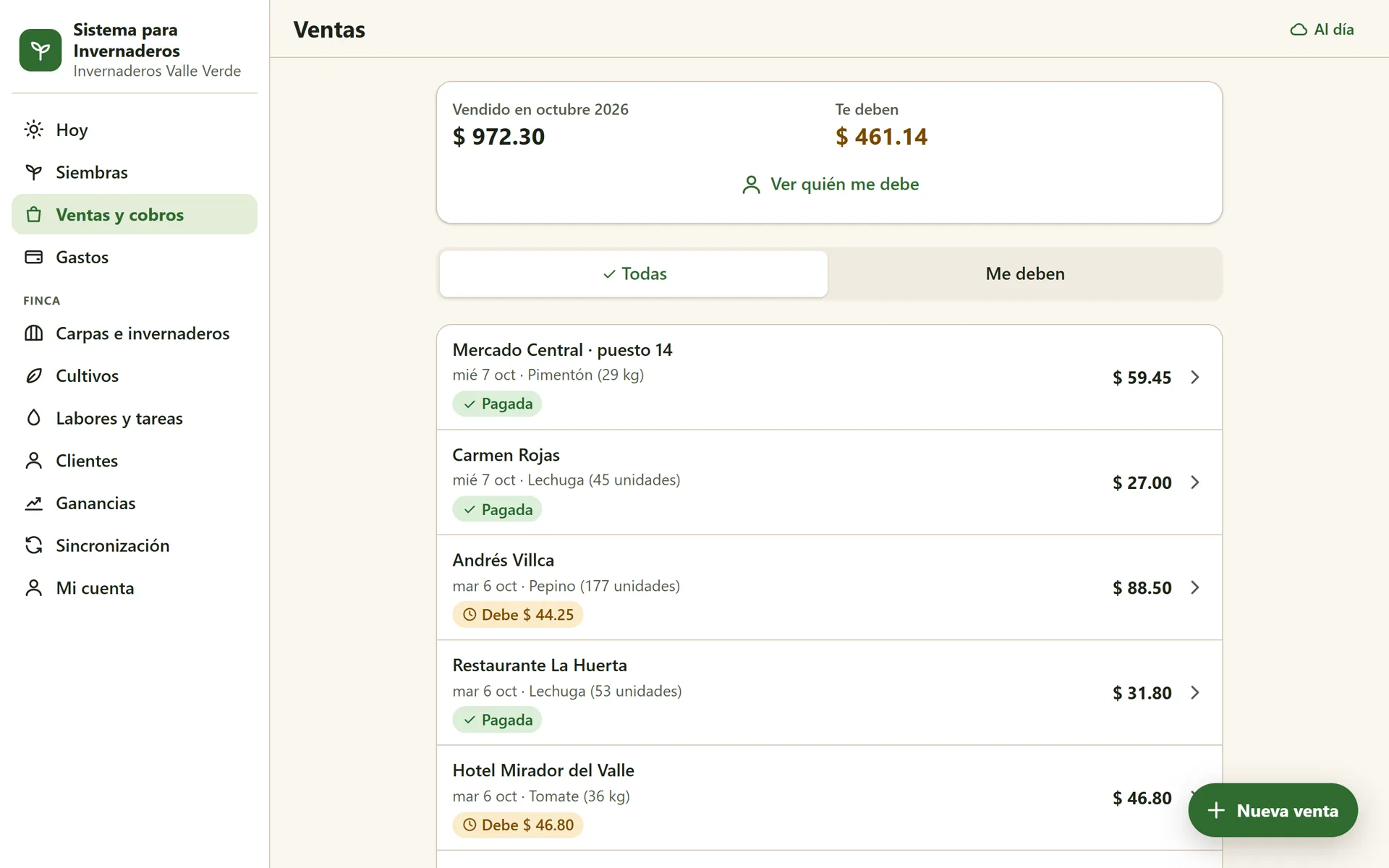Screen dimensions: 1389x868
Task: Click the Sincronización refresh icon
Action: (x=33, y=545)
